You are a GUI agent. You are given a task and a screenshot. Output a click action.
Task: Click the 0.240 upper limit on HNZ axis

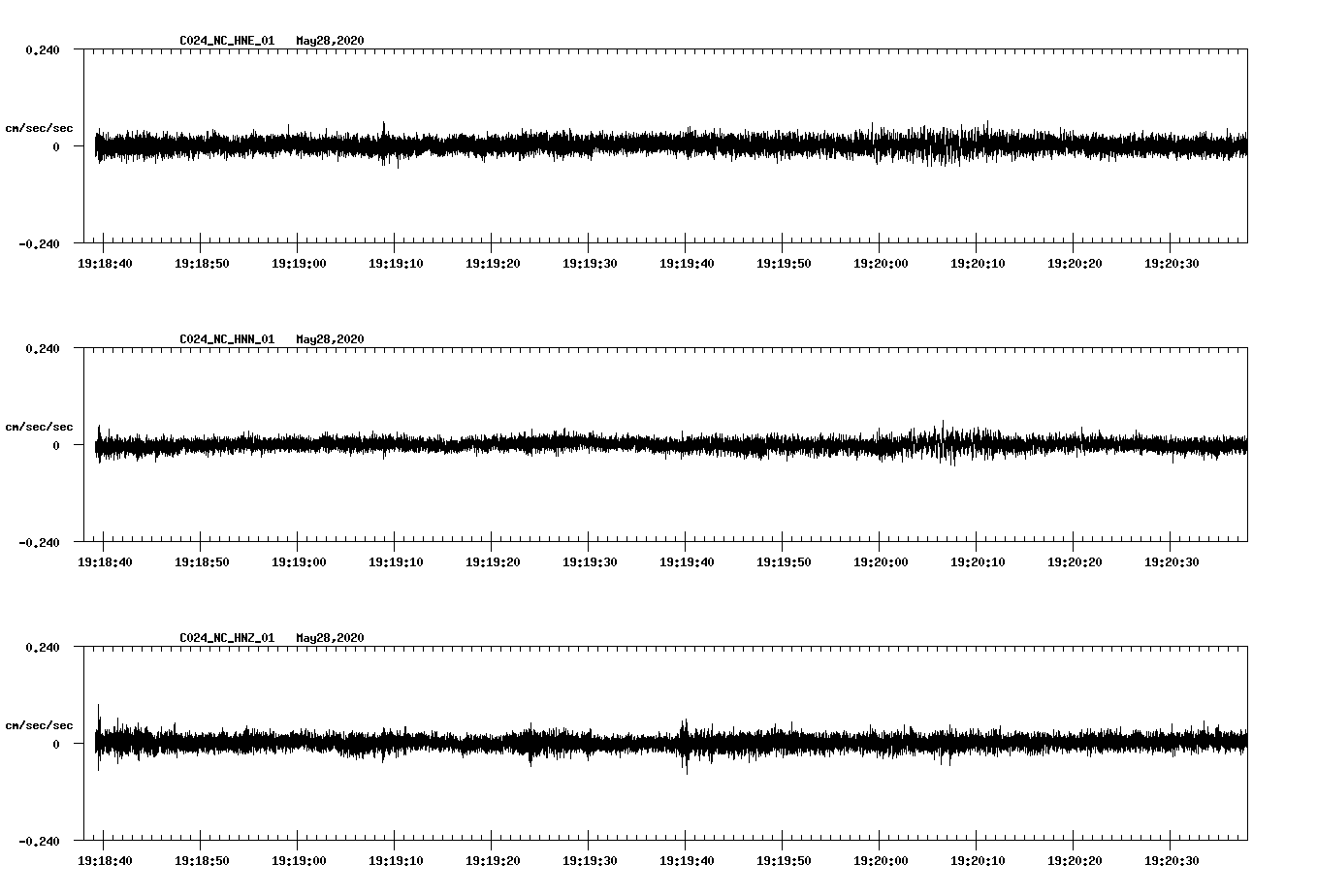click(x=43, y=647)
